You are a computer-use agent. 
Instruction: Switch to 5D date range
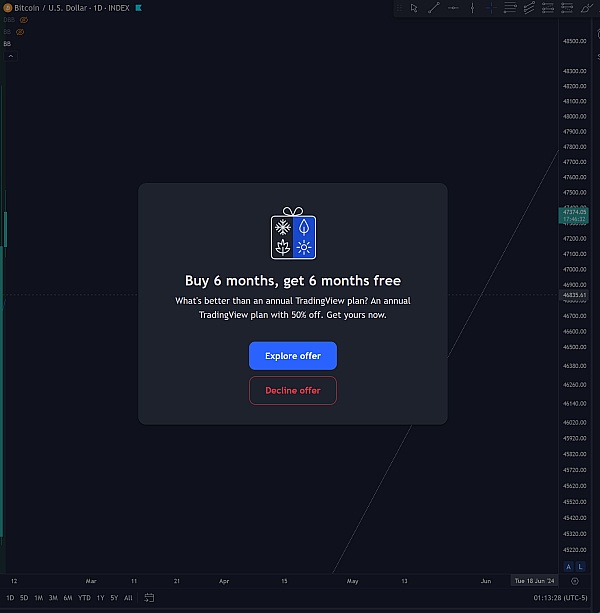(24, 598)
